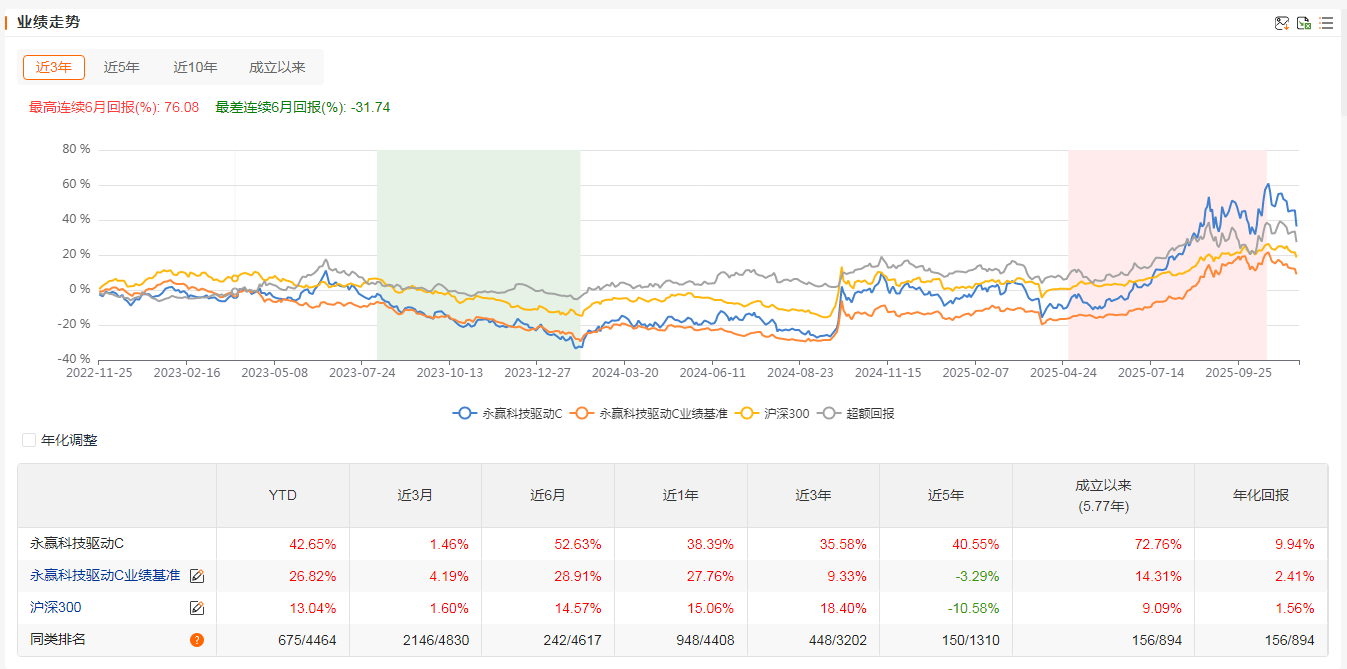Click the export to Excel icon
Image resolution: width=1347 pixels, height=669 pixels.
click(x=1304, y=23)
